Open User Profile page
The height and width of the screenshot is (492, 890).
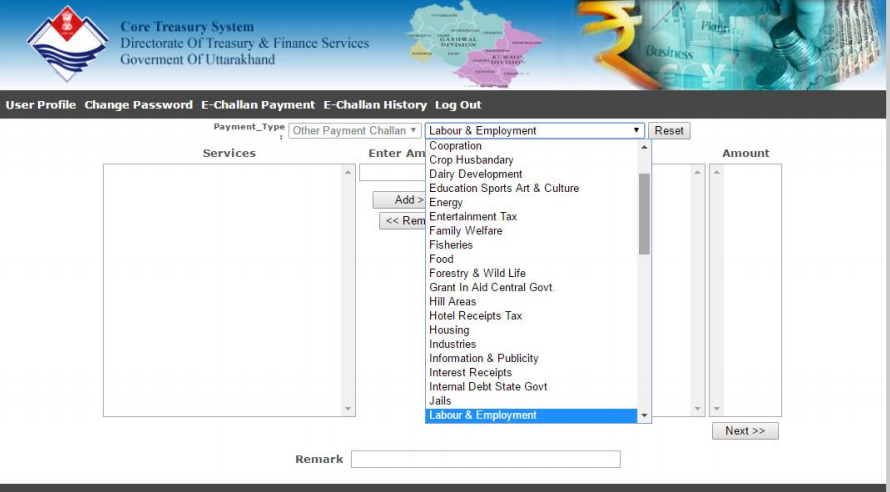[x=41, y=105]
